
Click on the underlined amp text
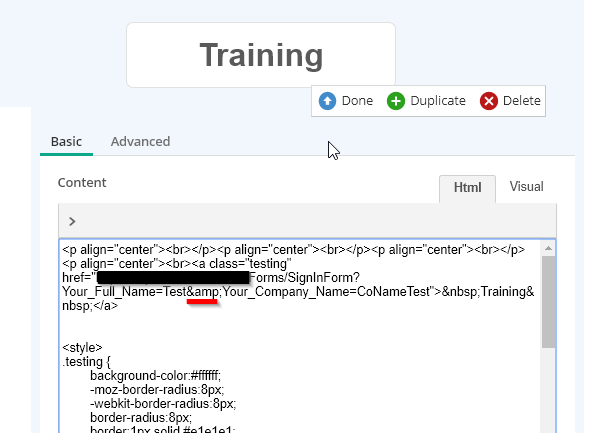pyautogui.click(x=206, y=292)
